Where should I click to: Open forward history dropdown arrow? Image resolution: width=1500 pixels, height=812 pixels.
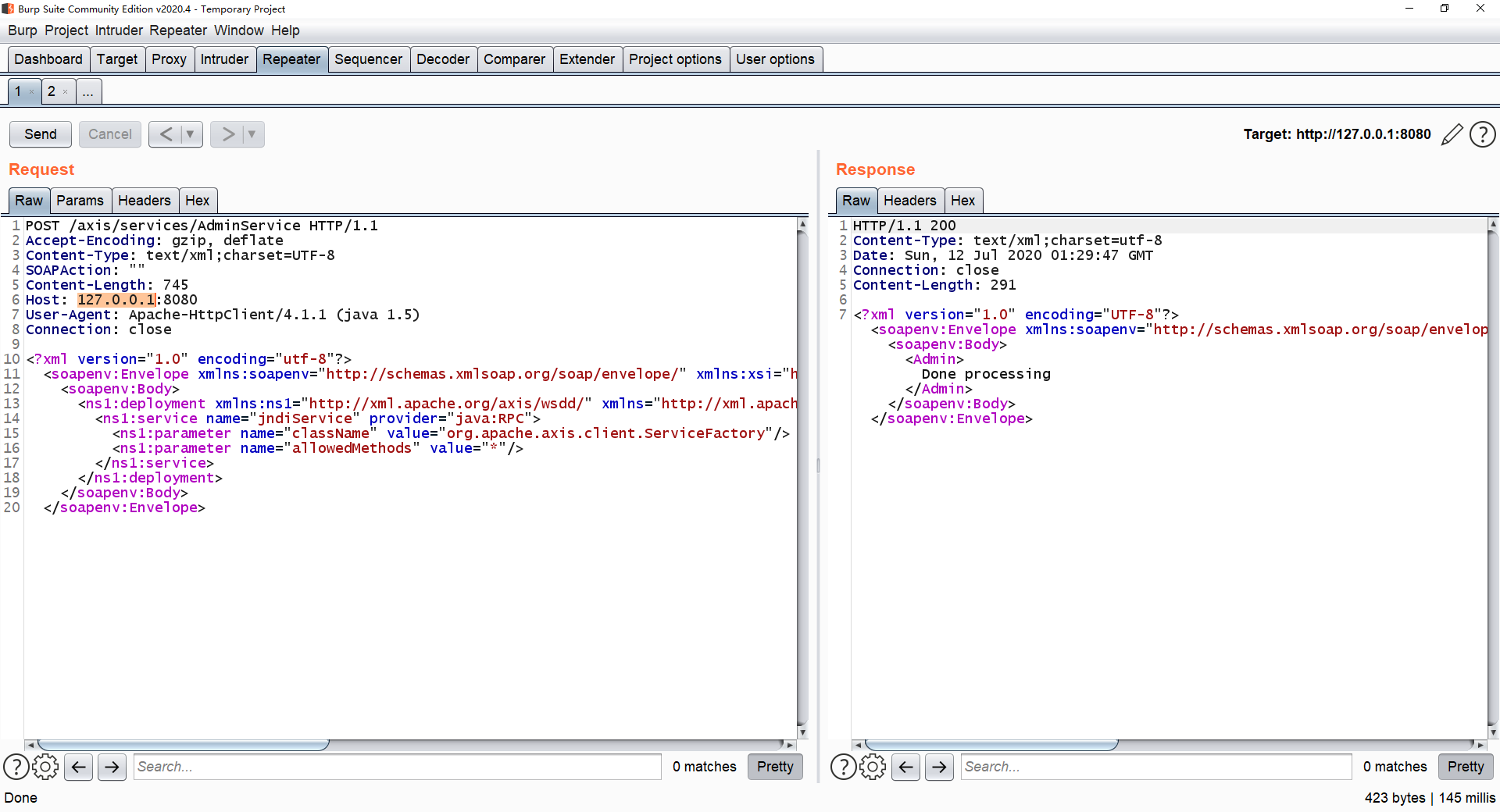coord(252,134)
